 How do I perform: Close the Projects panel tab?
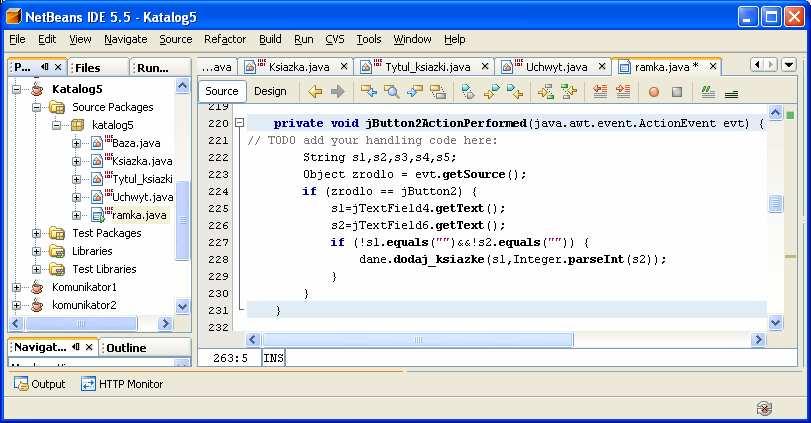(58, 67)
